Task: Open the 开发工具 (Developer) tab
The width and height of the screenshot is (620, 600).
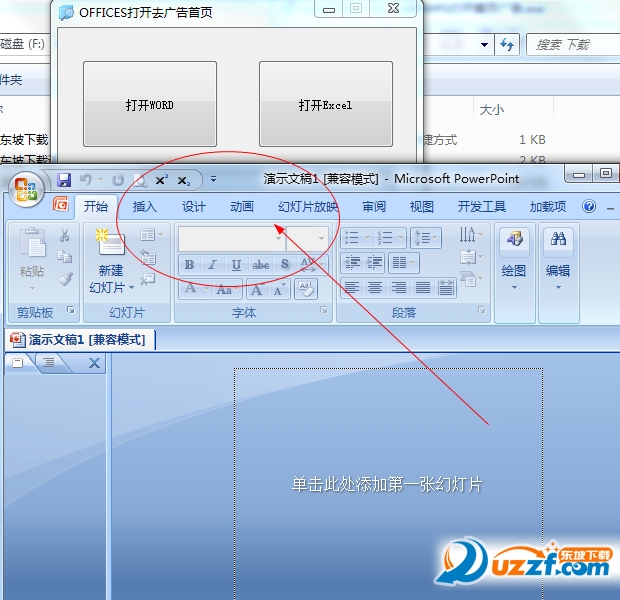Action: (482, 206)
